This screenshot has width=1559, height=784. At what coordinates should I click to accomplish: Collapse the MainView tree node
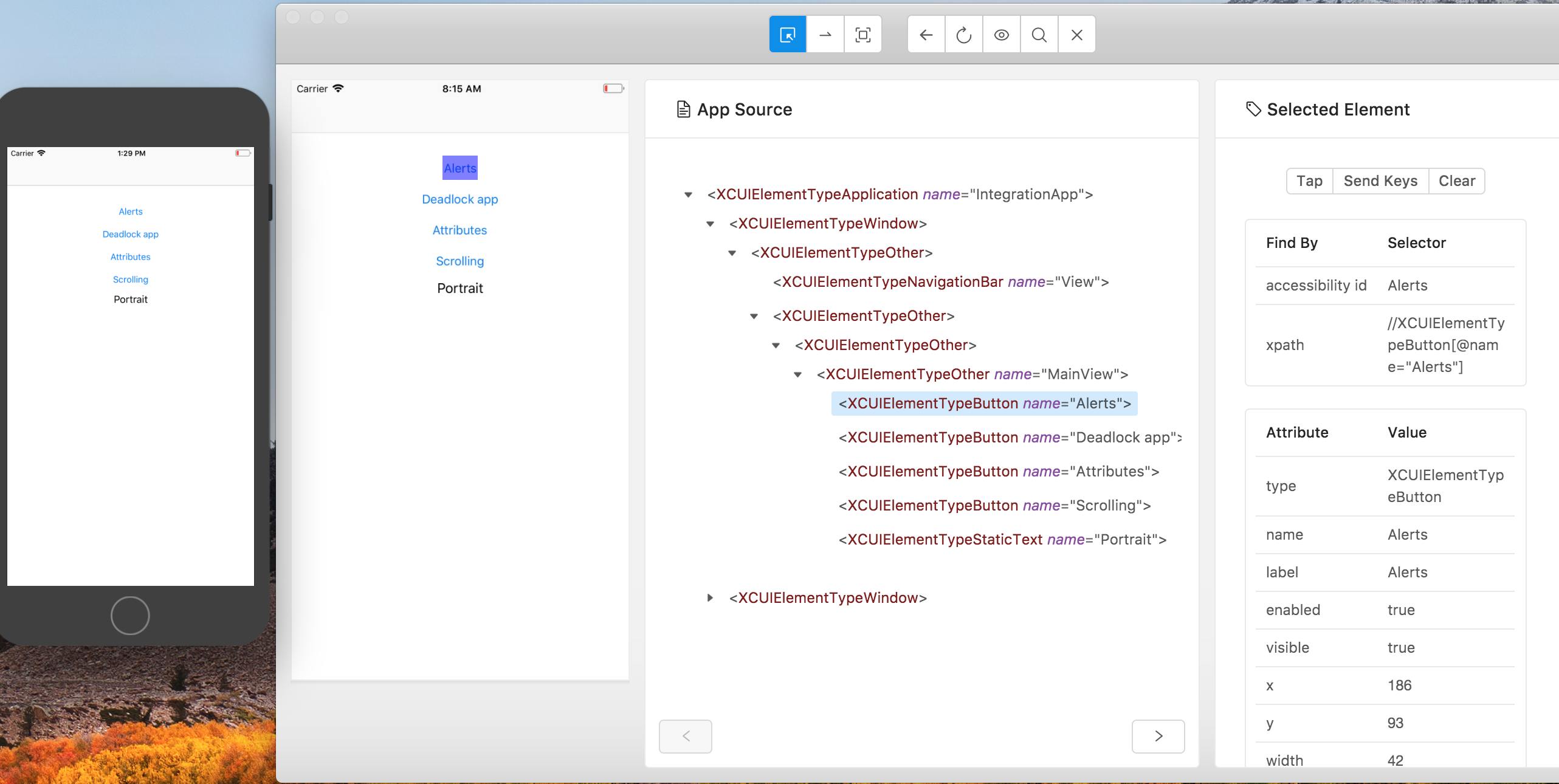point(797,374)
